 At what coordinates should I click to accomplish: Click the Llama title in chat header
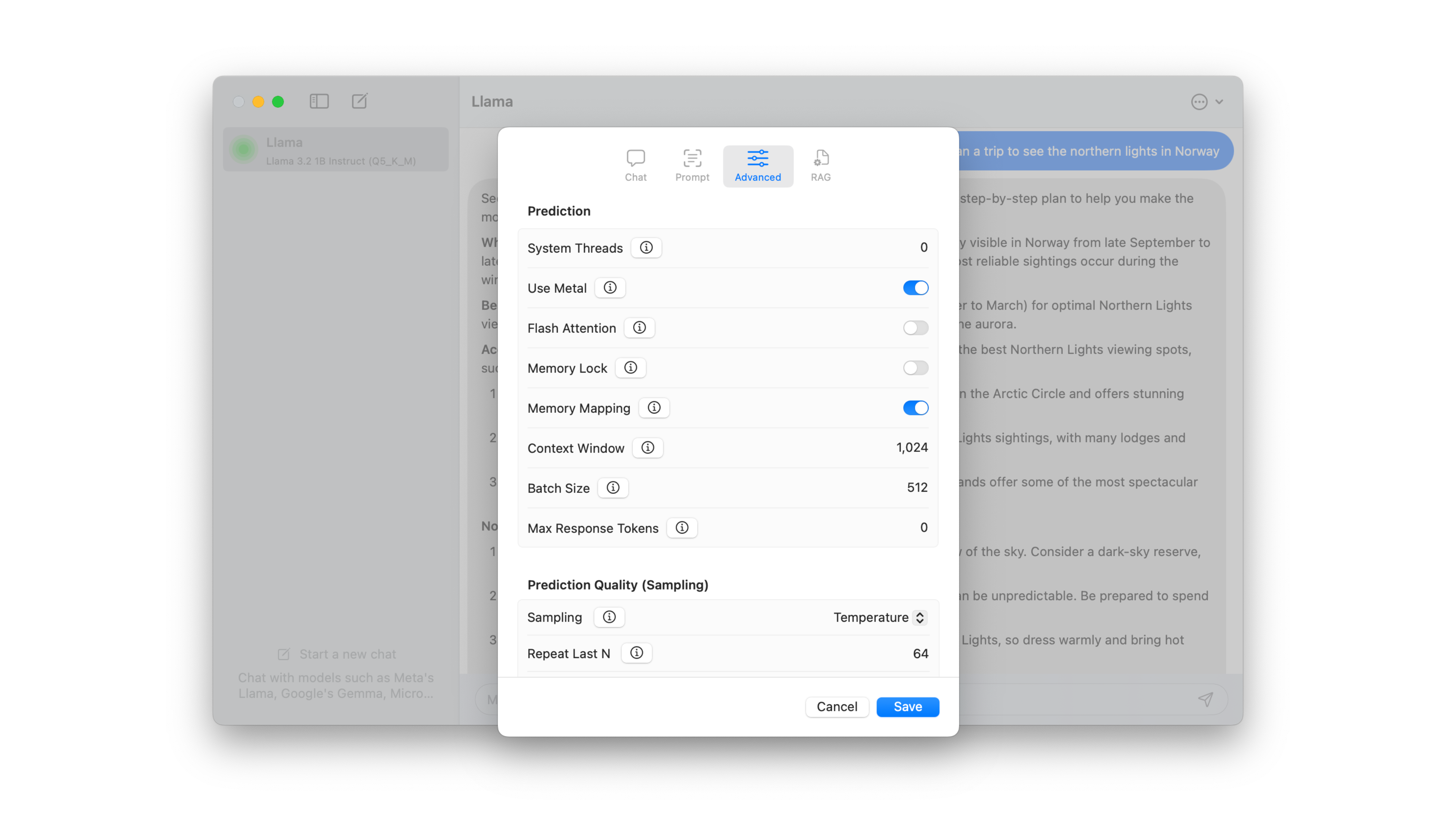492,102
